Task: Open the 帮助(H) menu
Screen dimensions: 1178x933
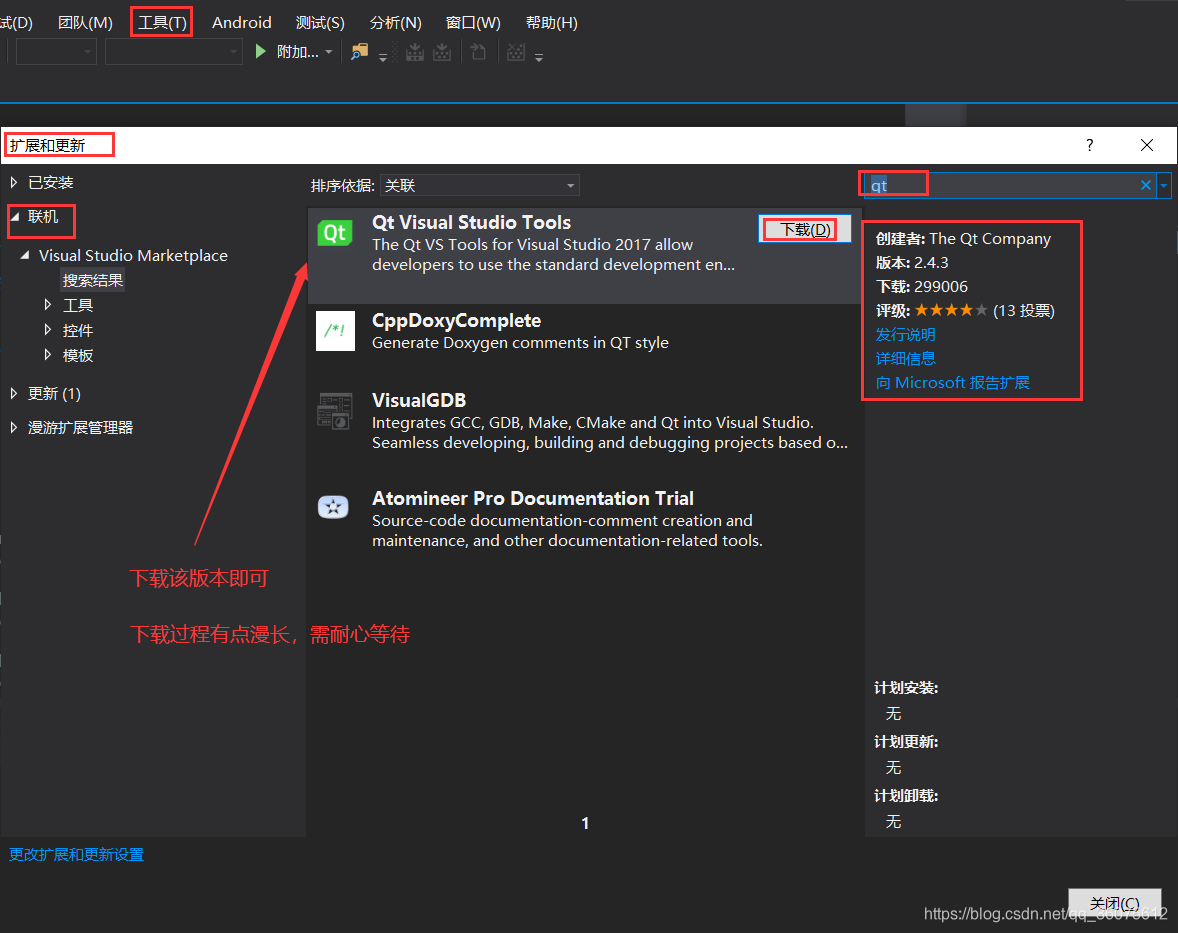Action: click(551, 23)
